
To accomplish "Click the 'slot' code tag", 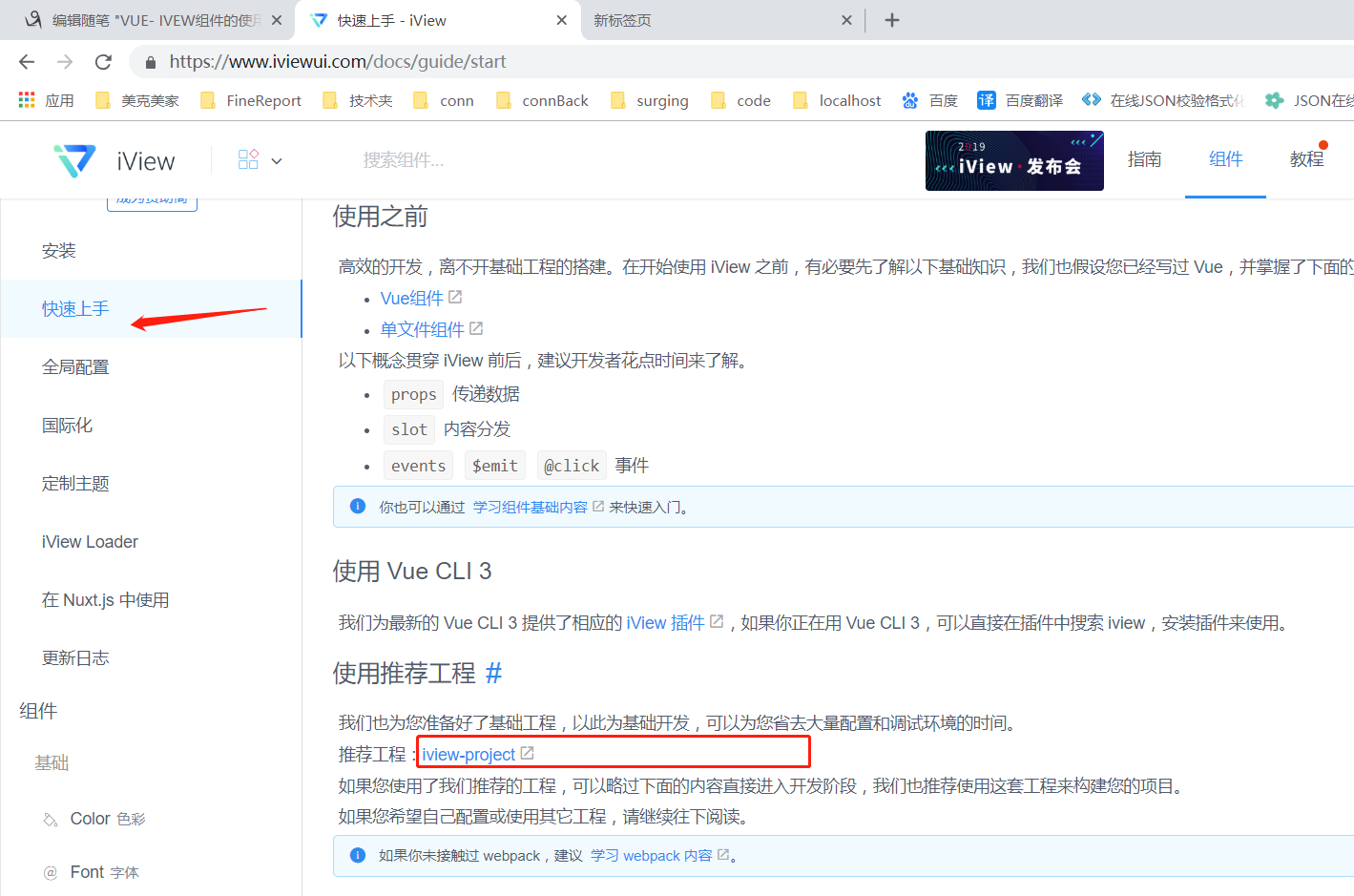I will click(x=409, y=429).
